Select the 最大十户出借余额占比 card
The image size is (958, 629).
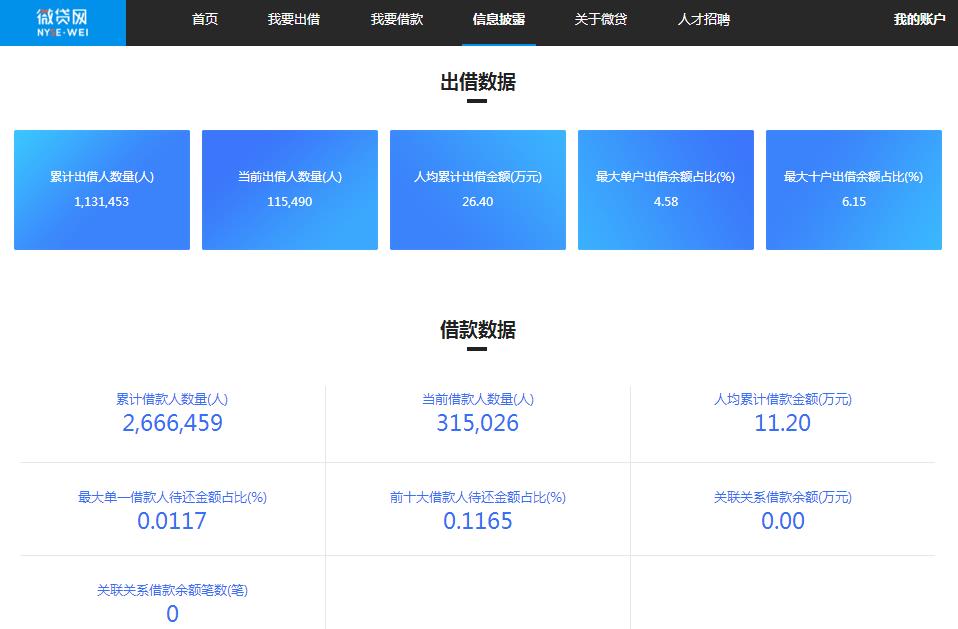853,189
